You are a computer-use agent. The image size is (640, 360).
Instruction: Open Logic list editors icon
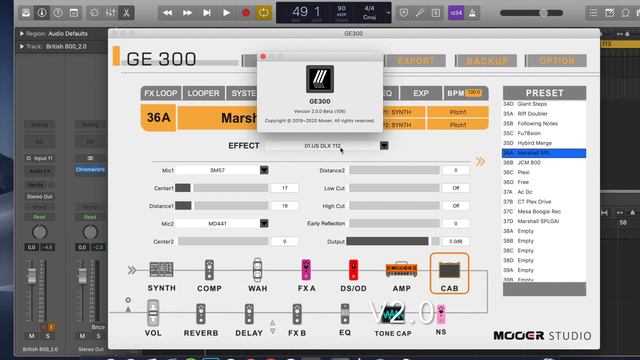click(593, 13)
